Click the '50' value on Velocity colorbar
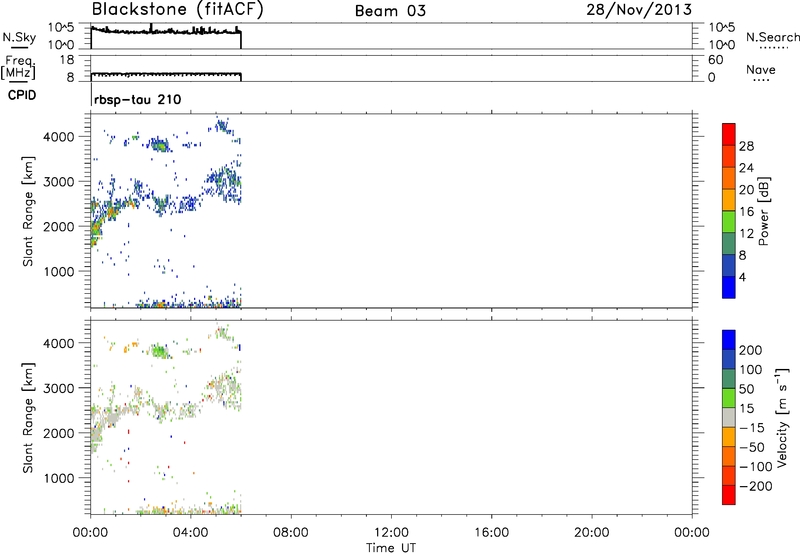 coord(747,389)
